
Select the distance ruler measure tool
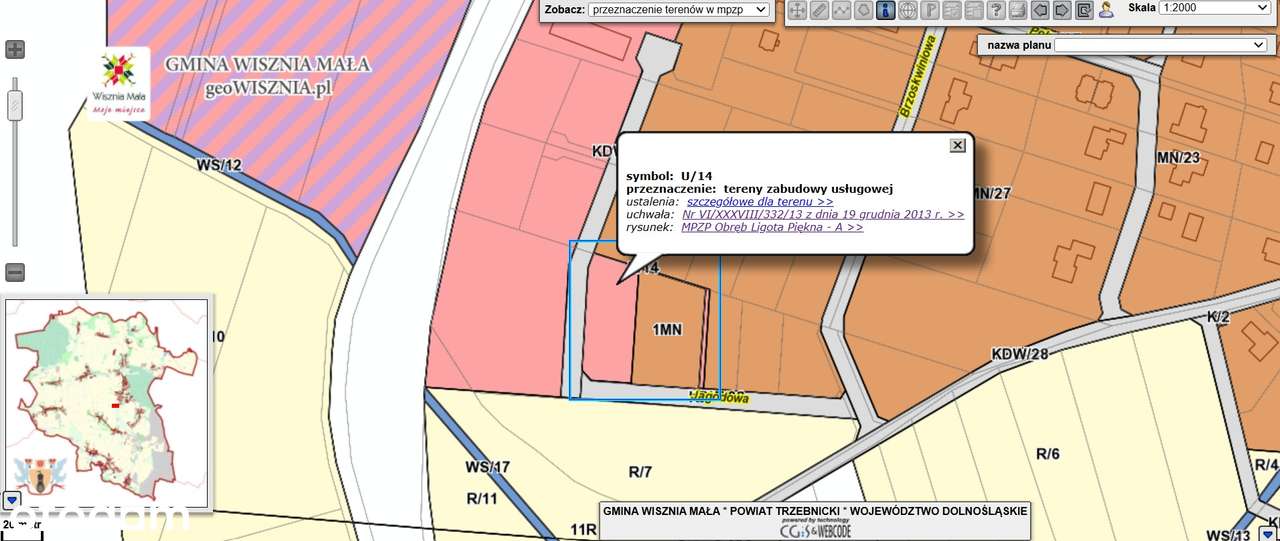click(819, 11)
